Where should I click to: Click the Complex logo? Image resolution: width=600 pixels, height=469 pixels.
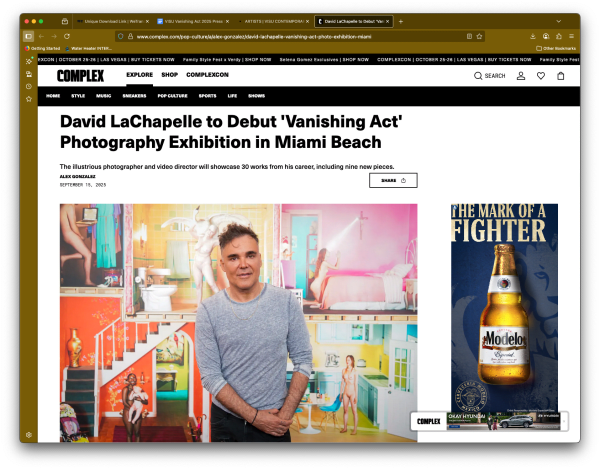(80, 76)
